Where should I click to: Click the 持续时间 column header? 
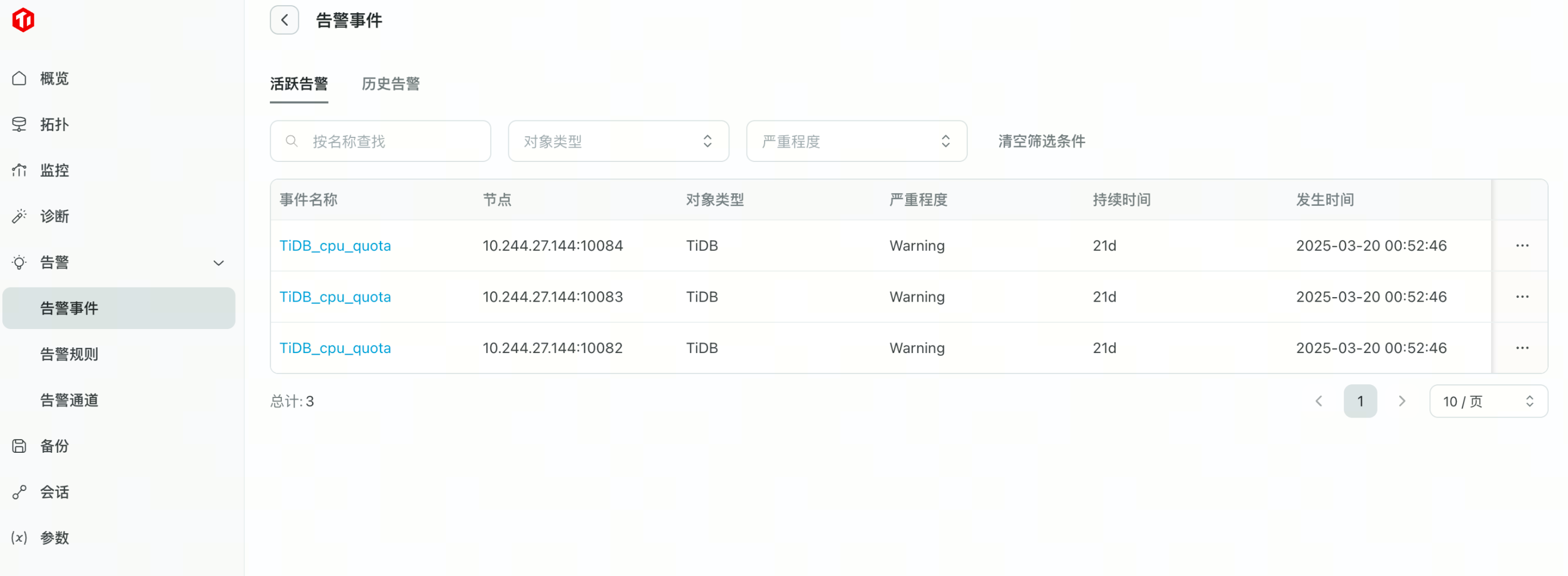pos(1122,200)
